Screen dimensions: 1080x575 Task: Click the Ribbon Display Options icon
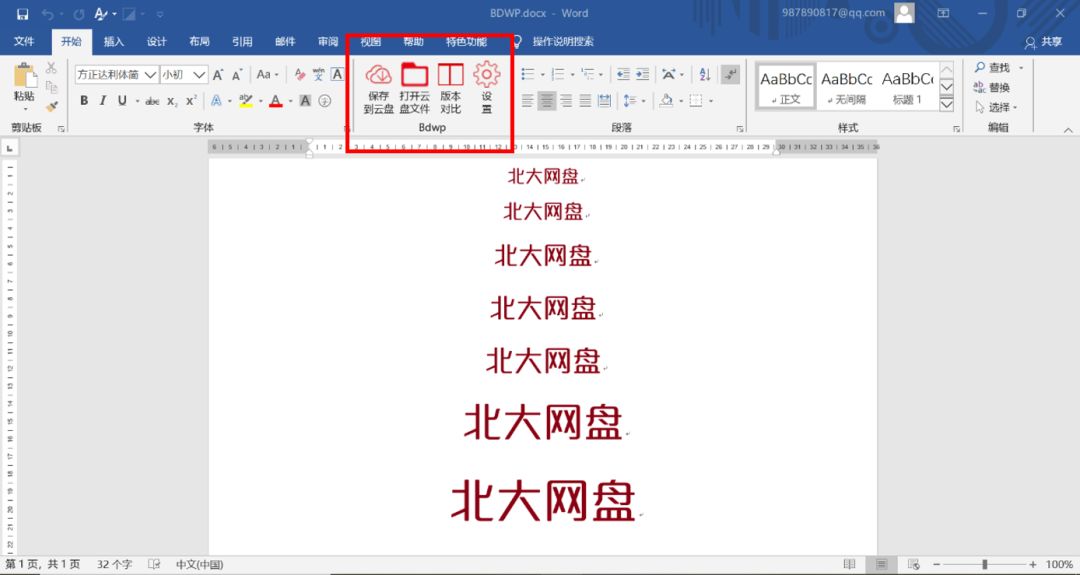[x=943, y=13]
